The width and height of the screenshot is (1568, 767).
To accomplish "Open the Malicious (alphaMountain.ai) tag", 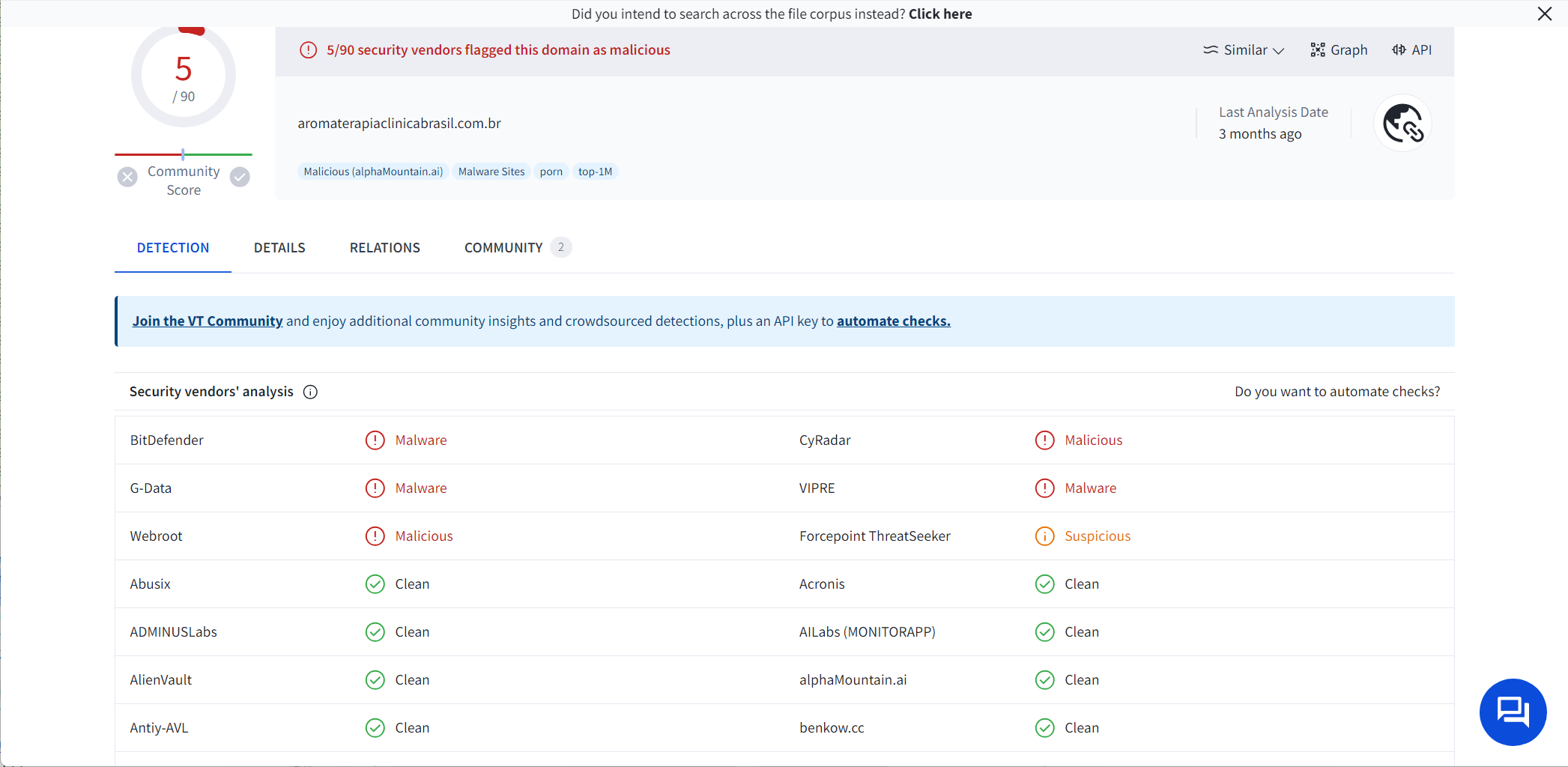I will [x=372, y=171].
